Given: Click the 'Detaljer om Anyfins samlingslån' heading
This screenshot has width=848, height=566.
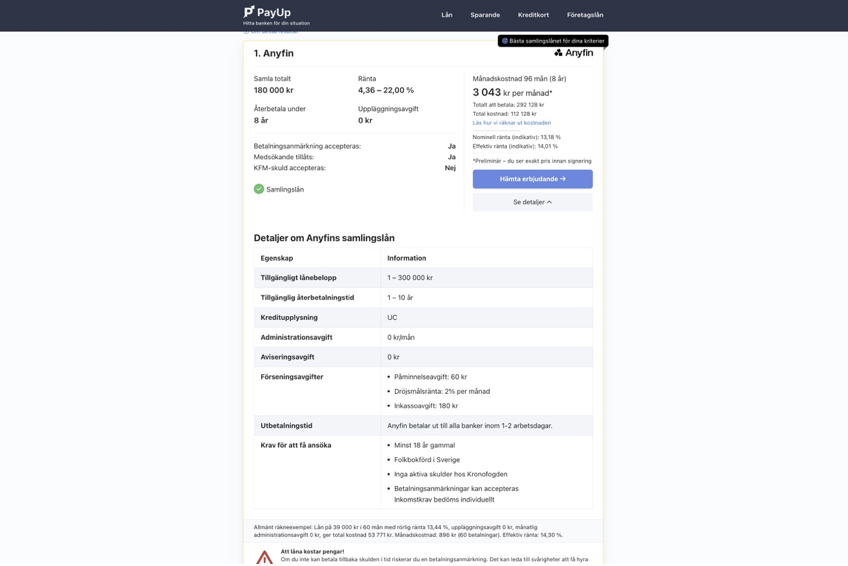Looking at the screenshot, I should 324,238.
